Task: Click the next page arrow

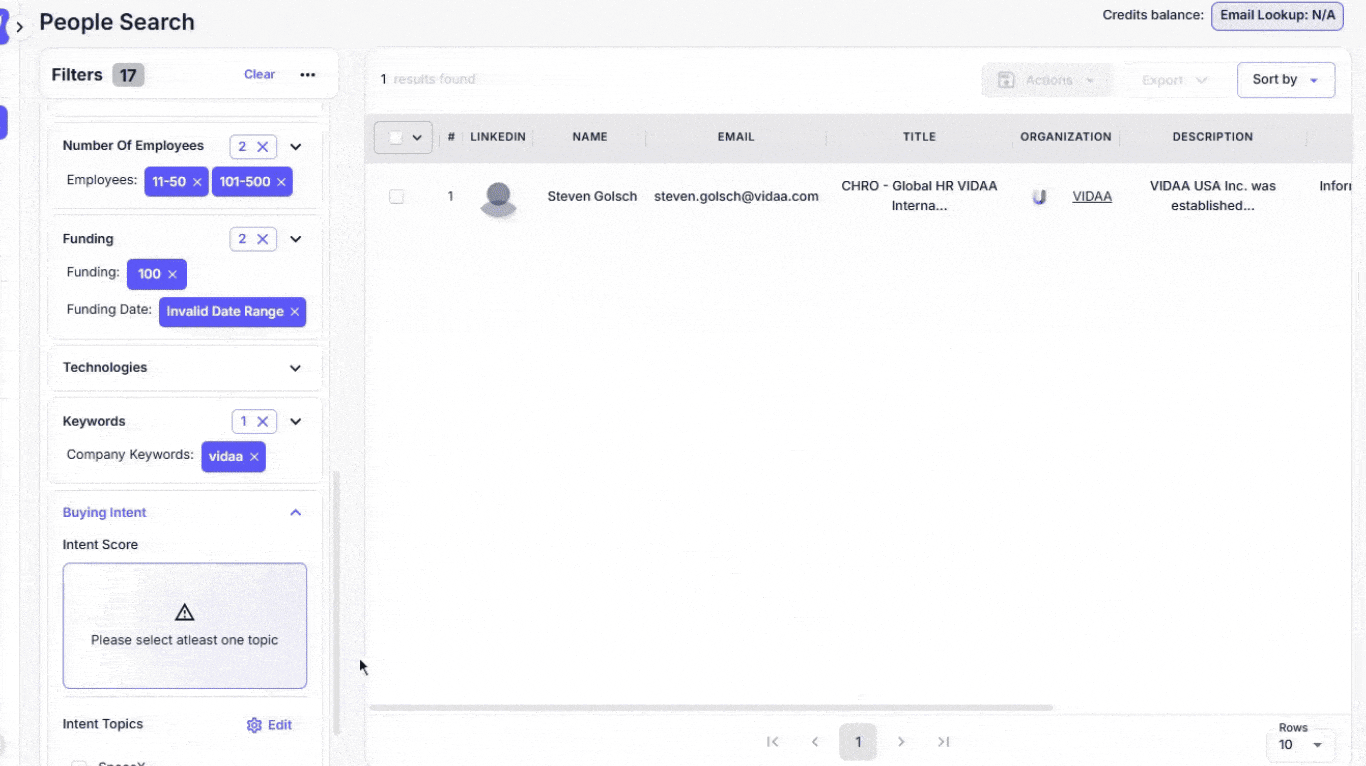Action: (x=901, y=742)
